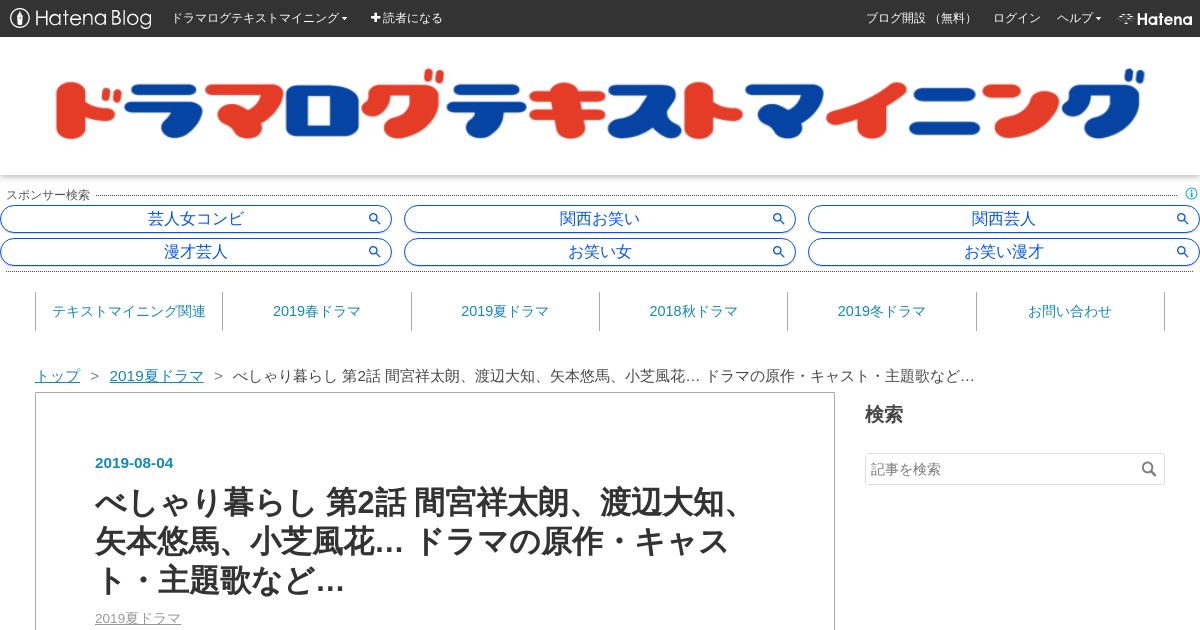Search sponsor term お笑い女

(x=600, y=252)
